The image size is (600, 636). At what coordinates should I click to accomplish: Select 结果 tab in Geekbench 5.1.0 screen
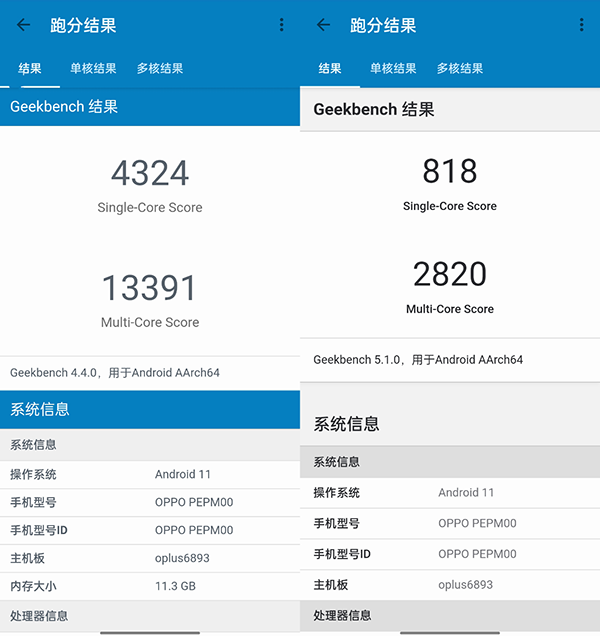[330, 69]
